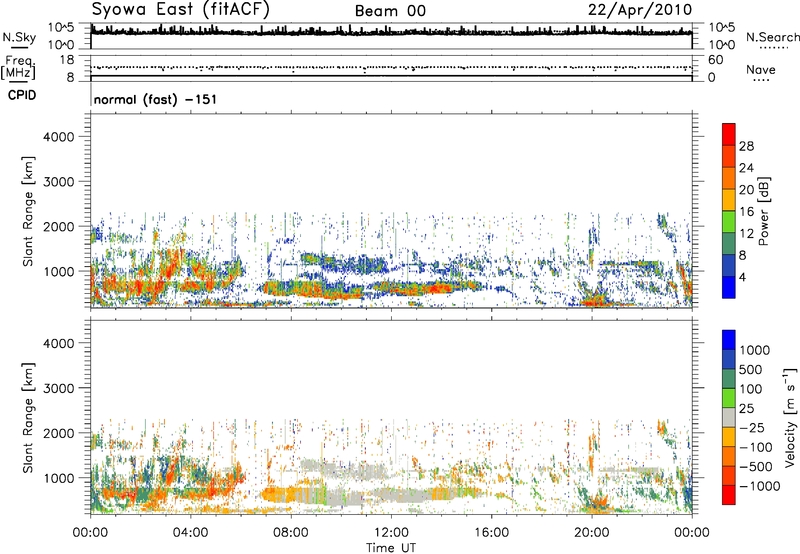Pick the gray -25 to 25 Velocity segment
Image resolution: width=800 pixels, height=554 pixels.
click(x=729, y=418)
